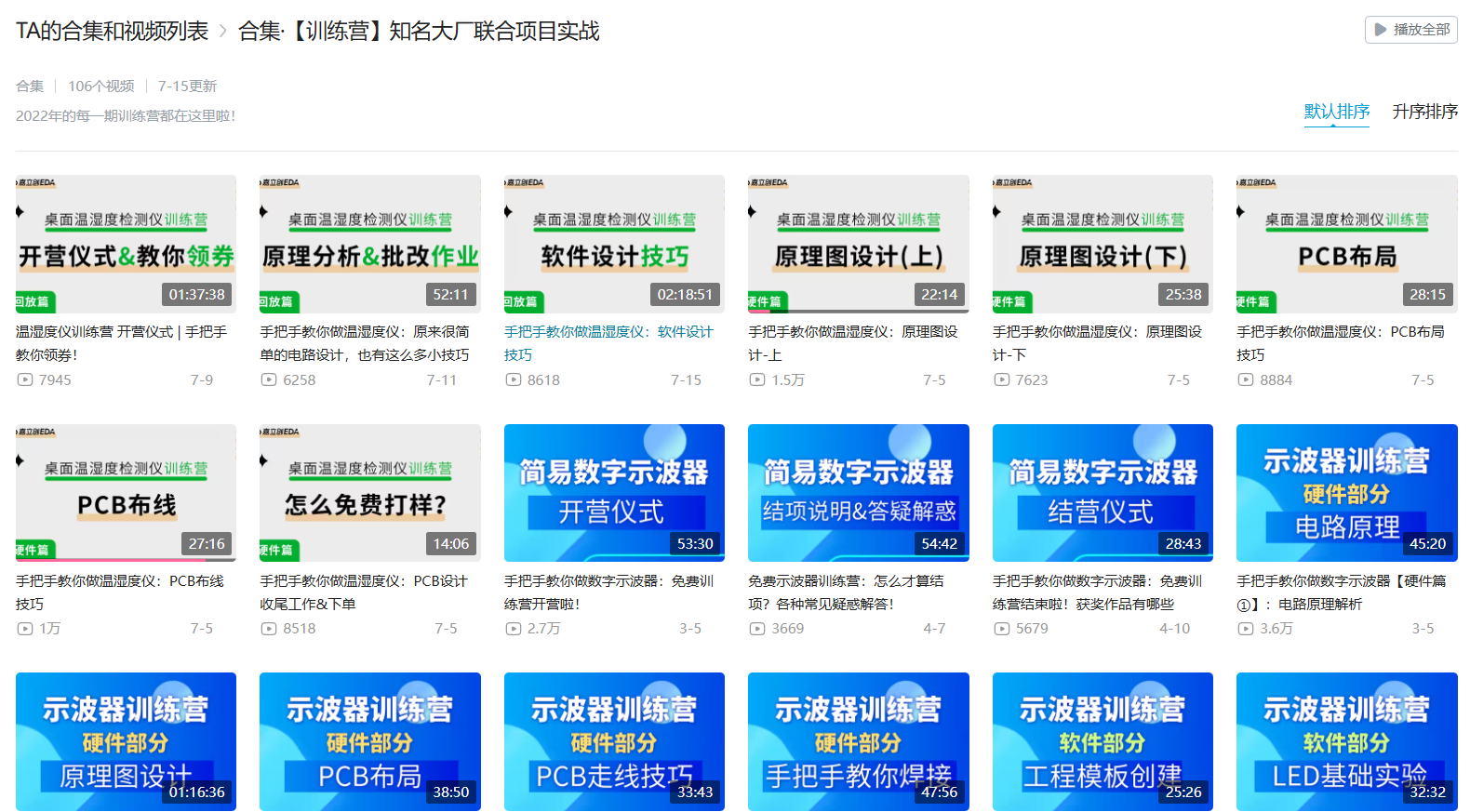1470x812 pixels.
Task: Click the play-count icon beside 8518
Action: pos(269,629)
